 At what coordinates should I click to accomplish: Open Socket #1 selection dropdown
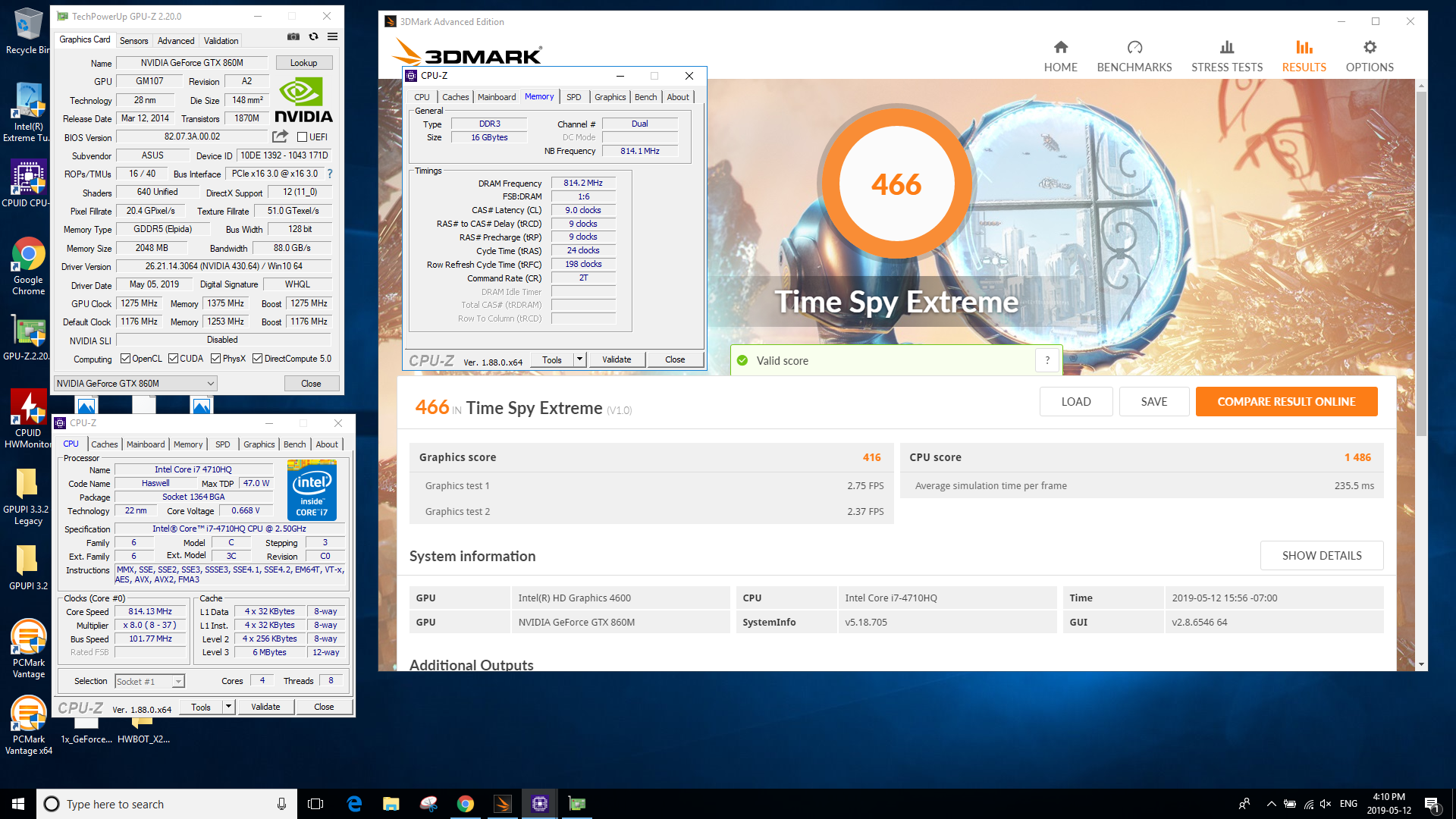coord(149,682)
